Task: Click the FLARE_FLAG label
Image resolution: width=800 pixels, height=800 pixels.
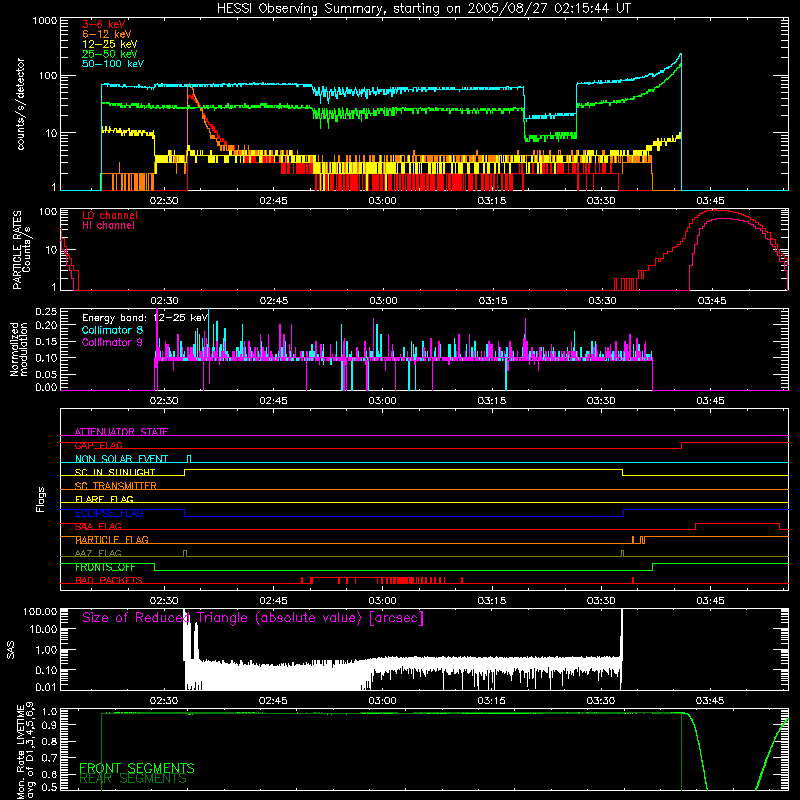Action: coord(104,499)
